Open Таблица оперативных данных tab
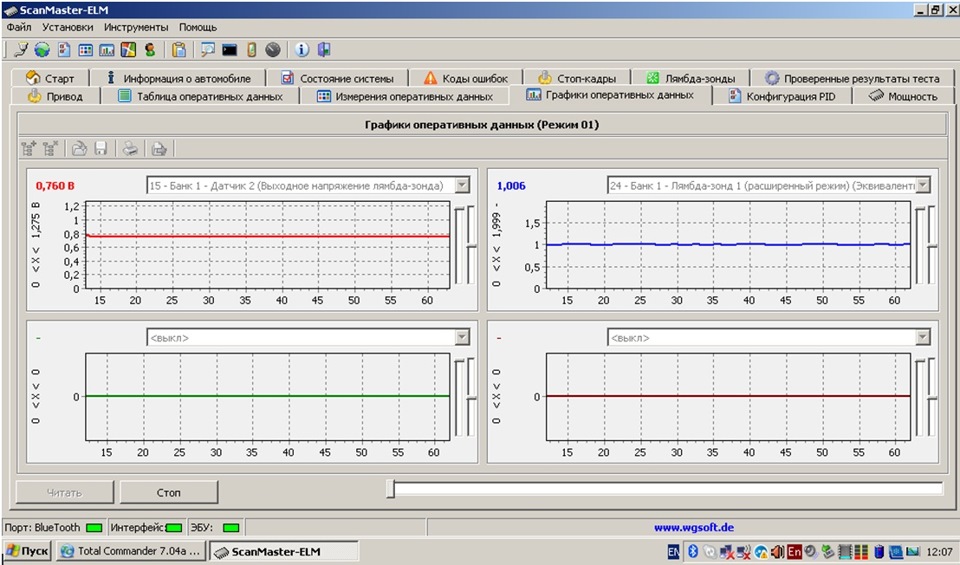Image resolution: width=960 pixels, height=565 pixels. 200,96
